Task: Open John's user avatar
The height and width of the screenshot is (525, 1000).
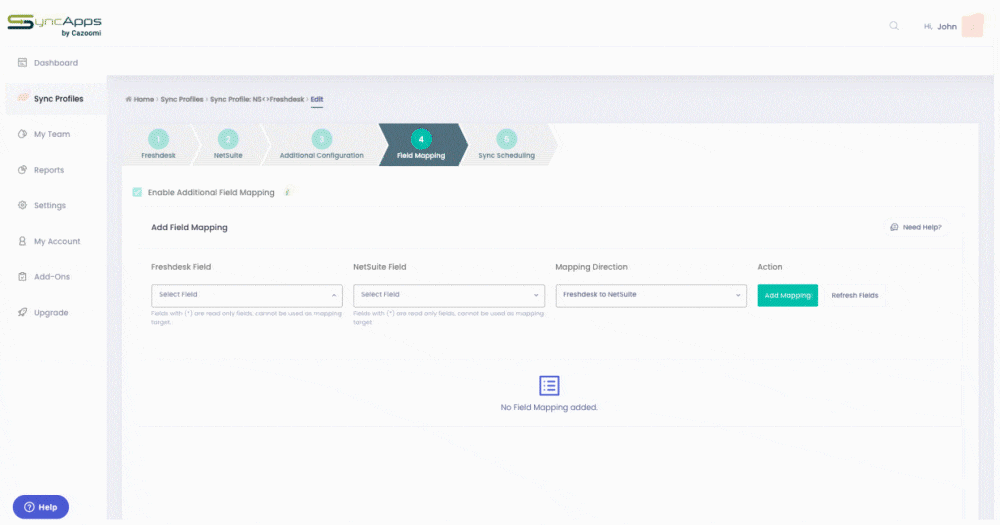Action: click(x=973, y=26)
